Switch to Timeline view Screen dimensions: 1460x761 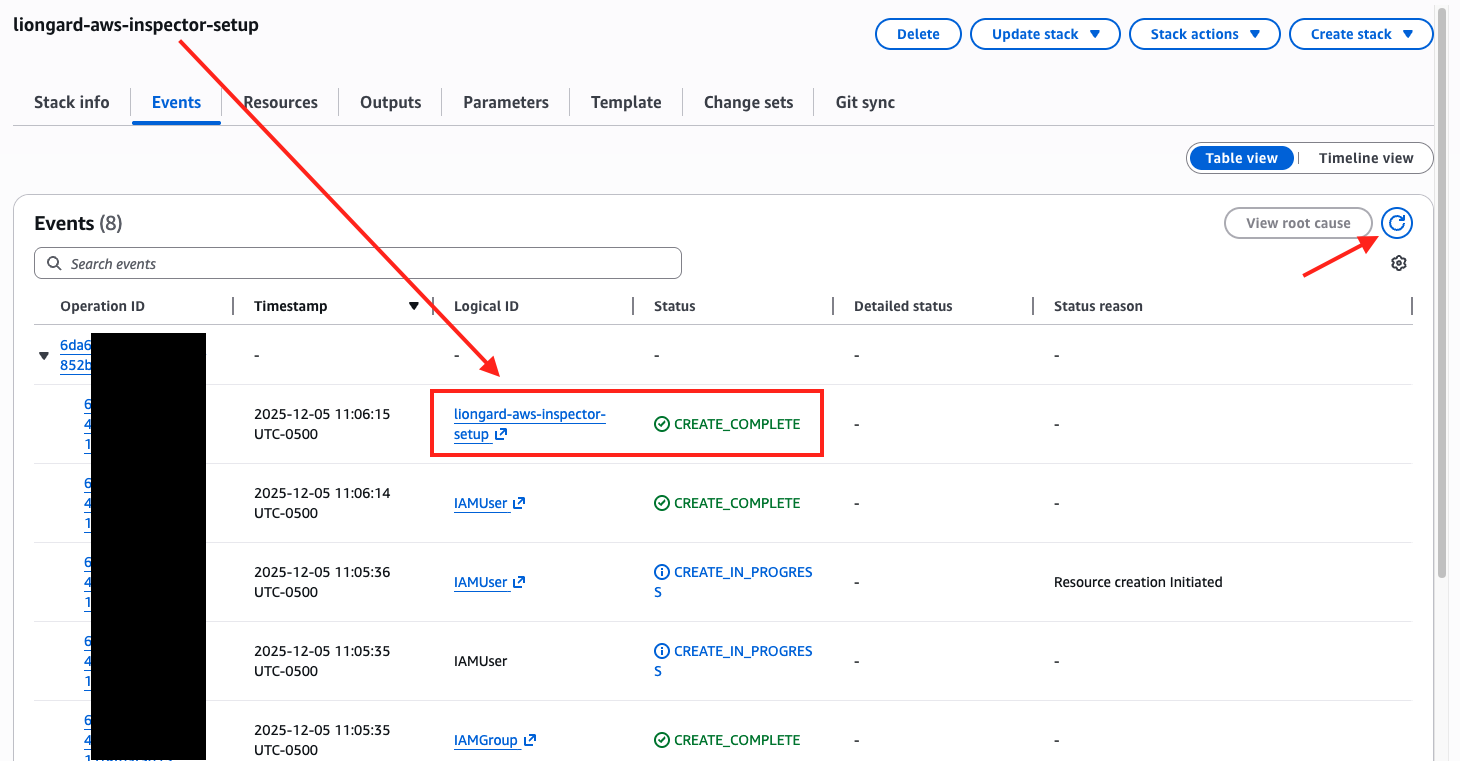(x=1366, y=158)
